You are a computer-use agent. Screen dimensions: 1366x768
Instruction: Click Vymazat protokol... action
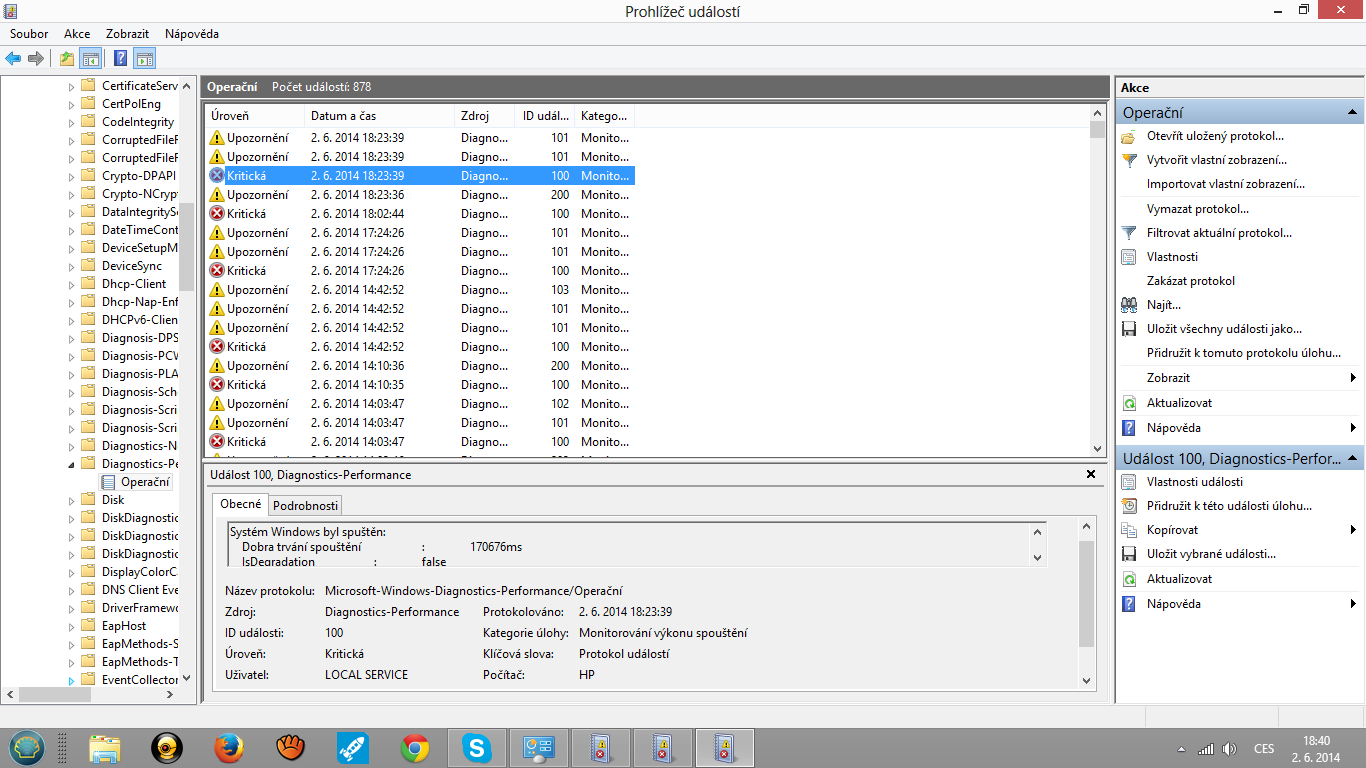pos(1197,209)
